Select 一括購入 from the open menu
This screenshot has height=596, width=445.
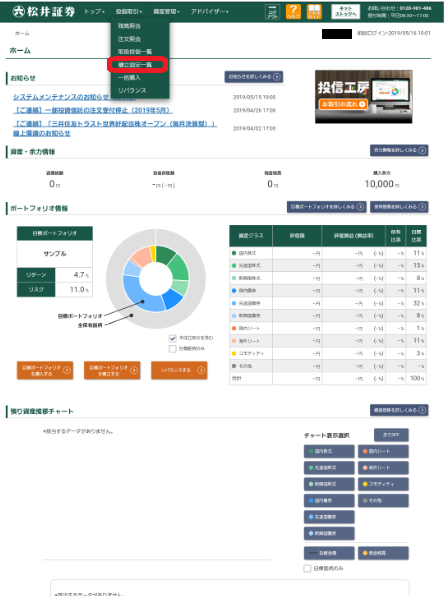point(129,78)
